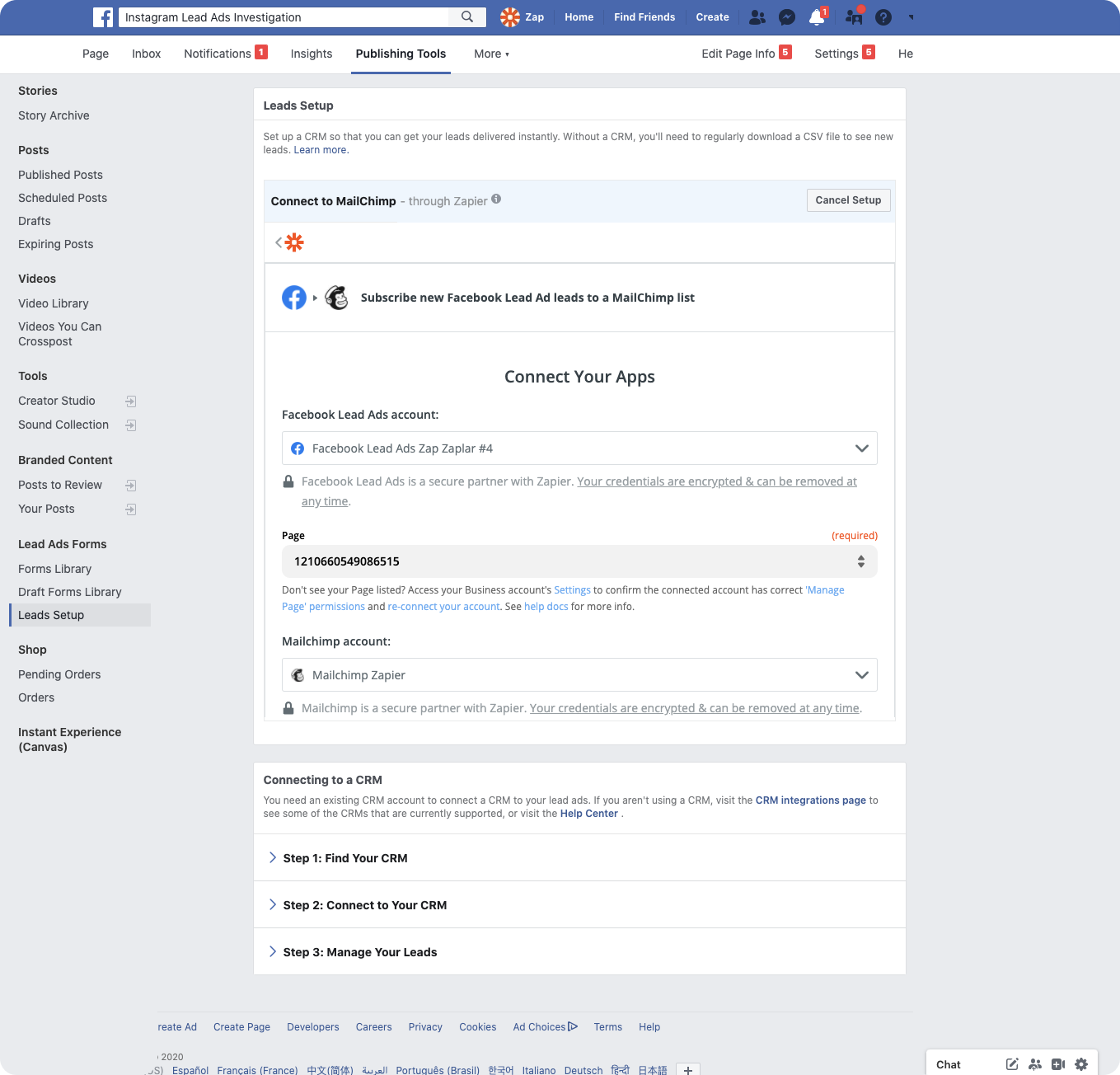Screen dimensions: 1120x1075
Task: Click the Ad Choices triangle icon
Action: click(573, 1026)
